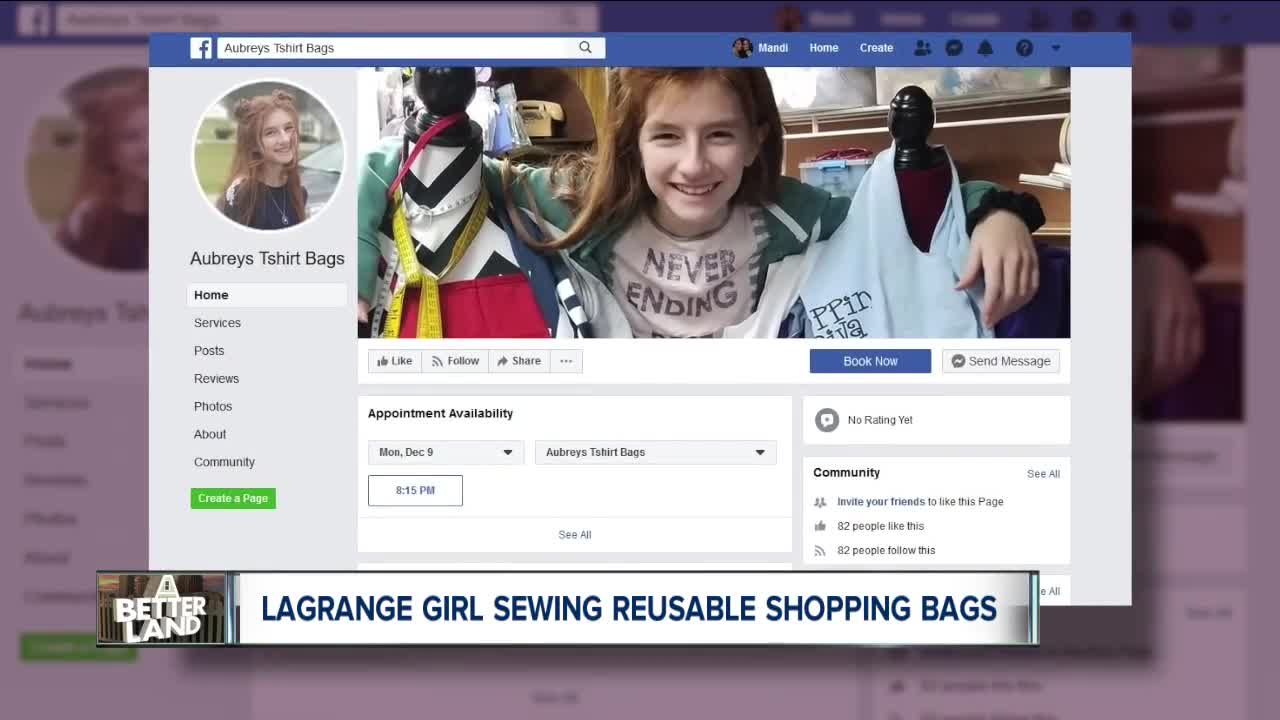The height and width of the screenshot is (720, 1280).
Task: Open the more options ellipsis button
Action: point(566,361)
